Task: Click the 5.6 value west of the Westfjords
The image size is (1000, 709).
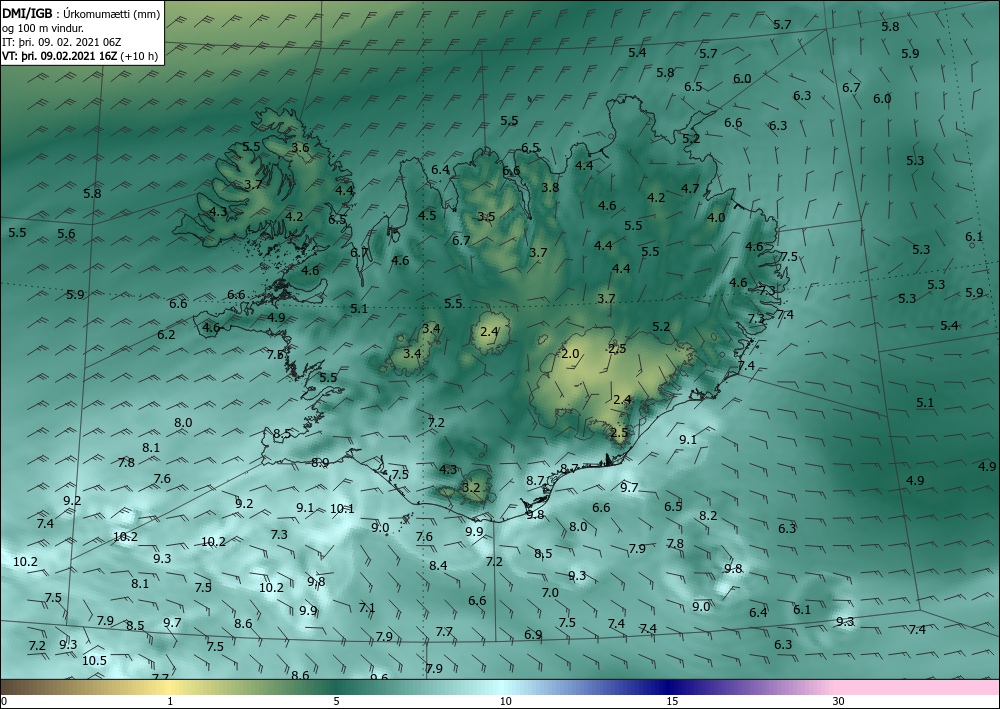Action: pyautogui.click(x=66, y=234)
